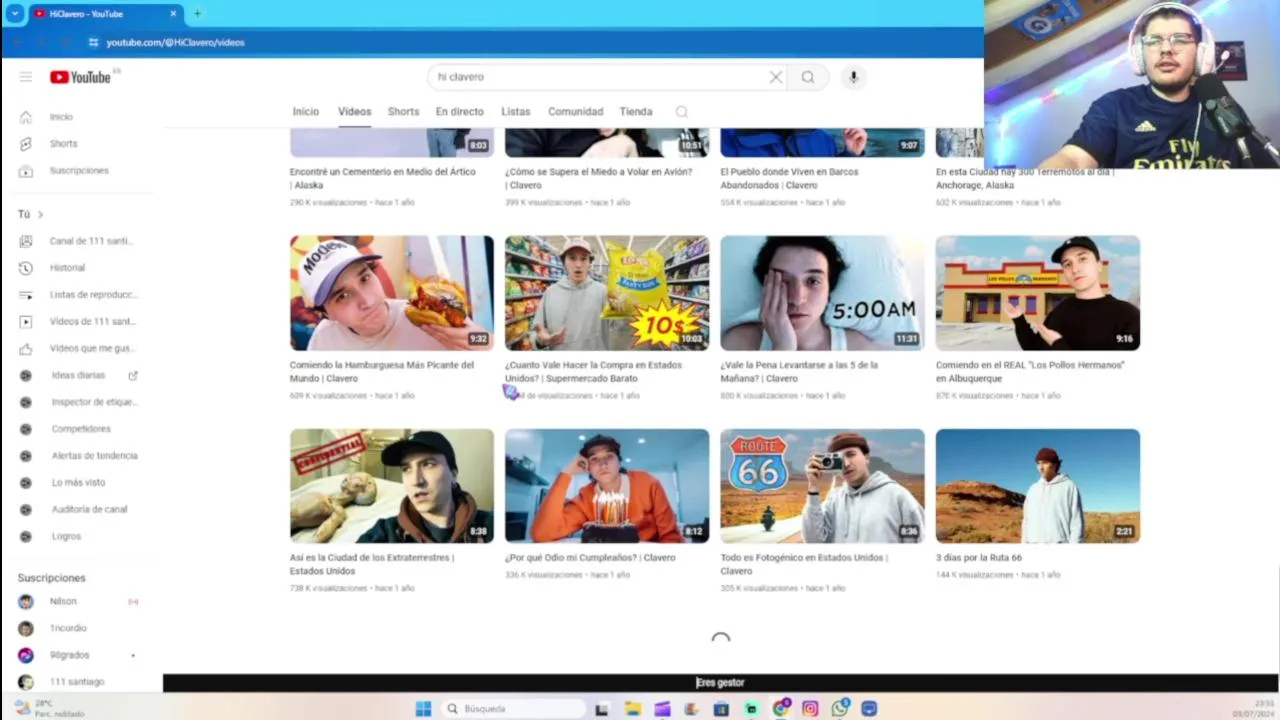Clear the search box with X
The image size is (1280, 720).
775,77
